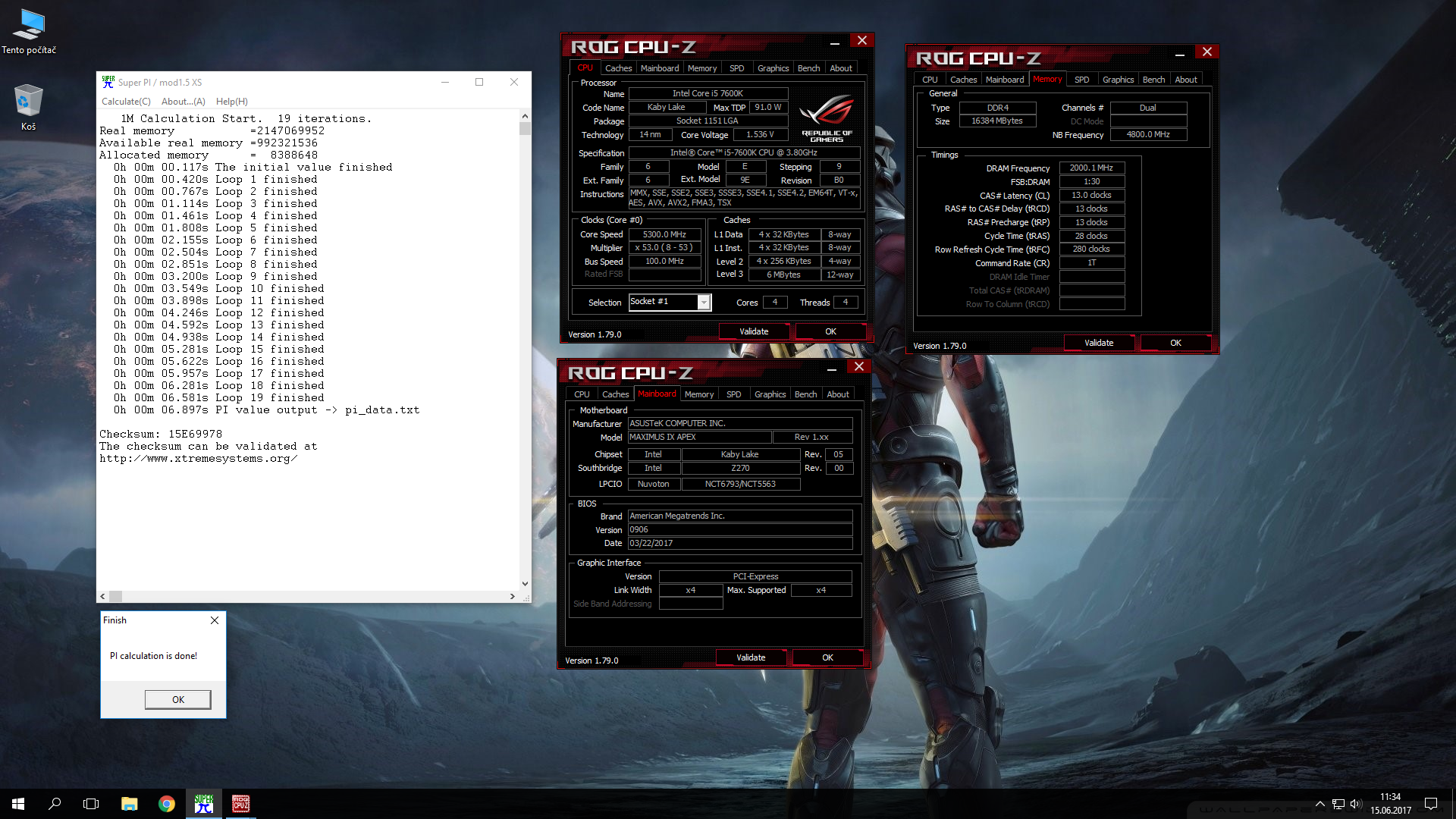Open the Koš recycle bin icon
This screenshot has width=1456, height=819.
(28, 107)
